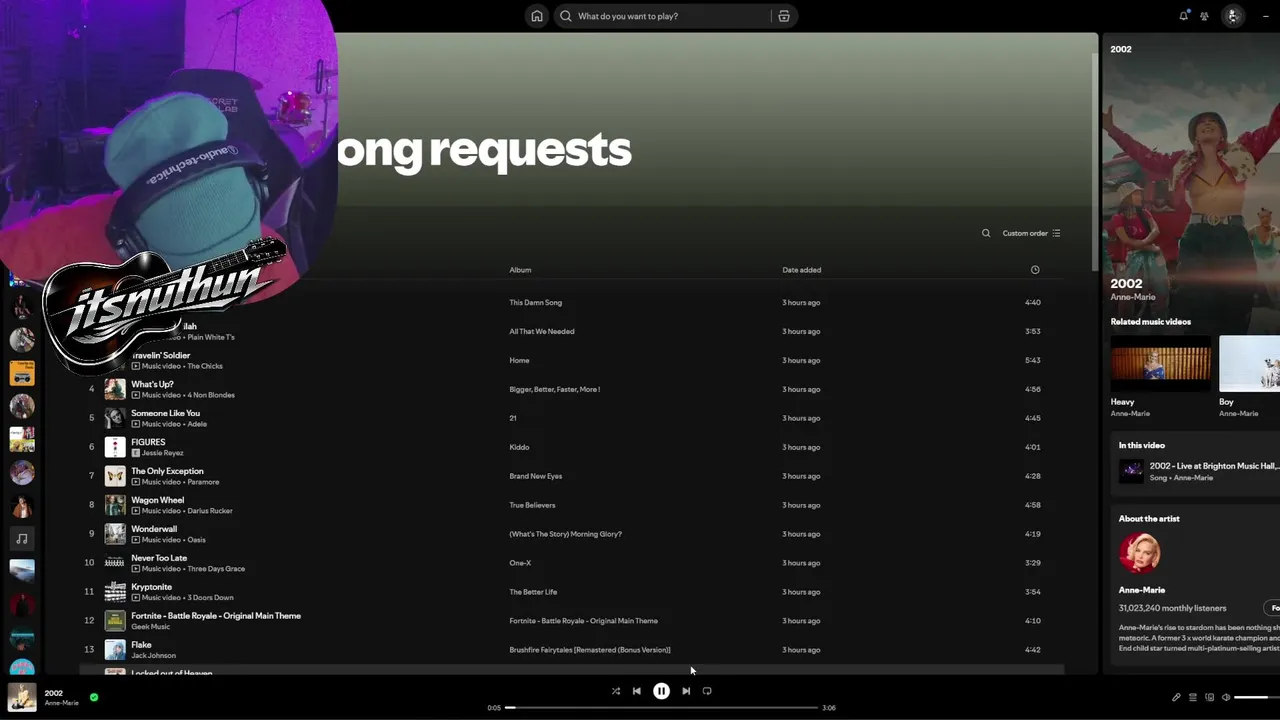Open the 'In this video' song thumbnail
This screenshot has width=1280, height=720.
(x=1131, y=471)
